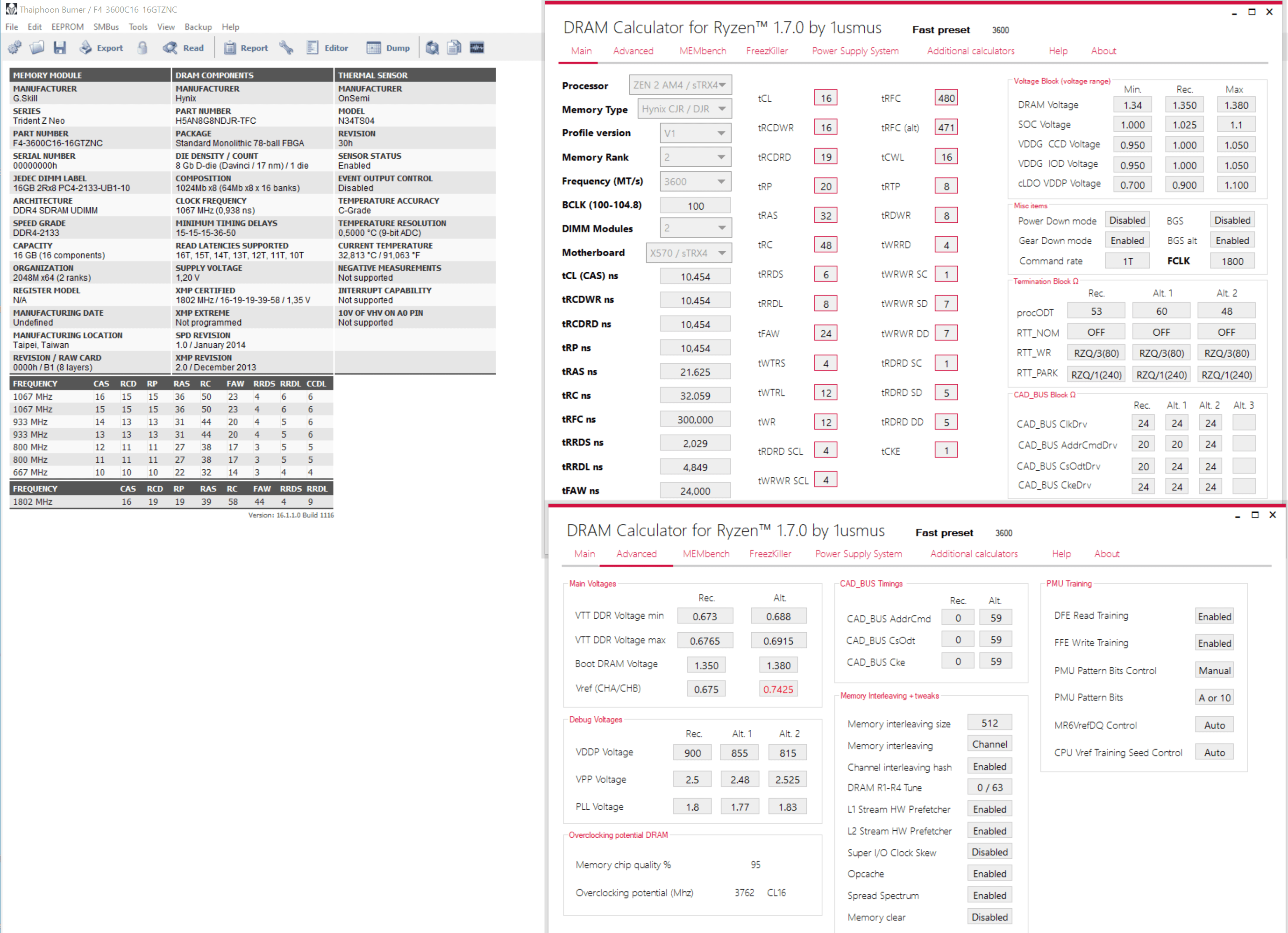Screen dimensions: 1288x933
Task: Click the waveform monitor icon in toolbar
Action: tap(477, 48)
